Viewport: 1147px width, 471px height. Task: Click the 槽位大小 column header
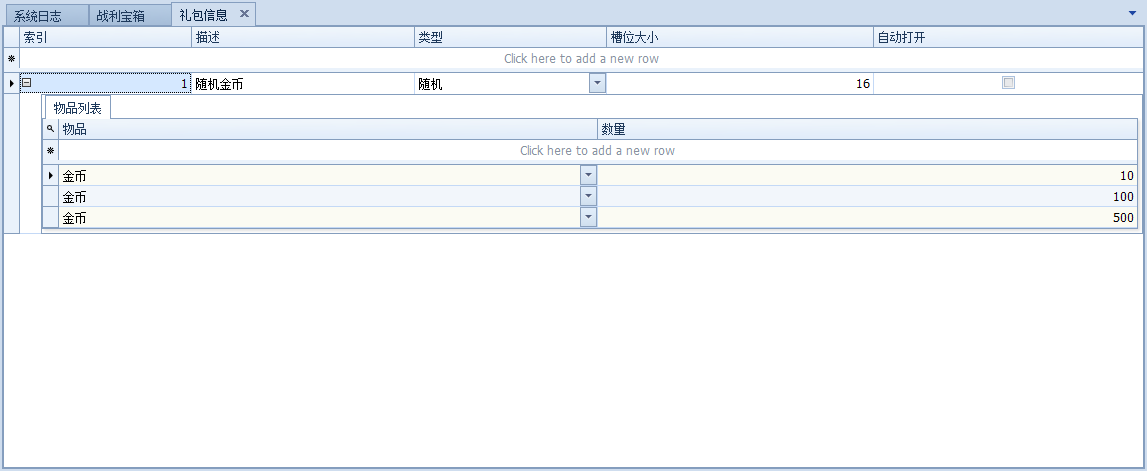[x=739, y=37]
